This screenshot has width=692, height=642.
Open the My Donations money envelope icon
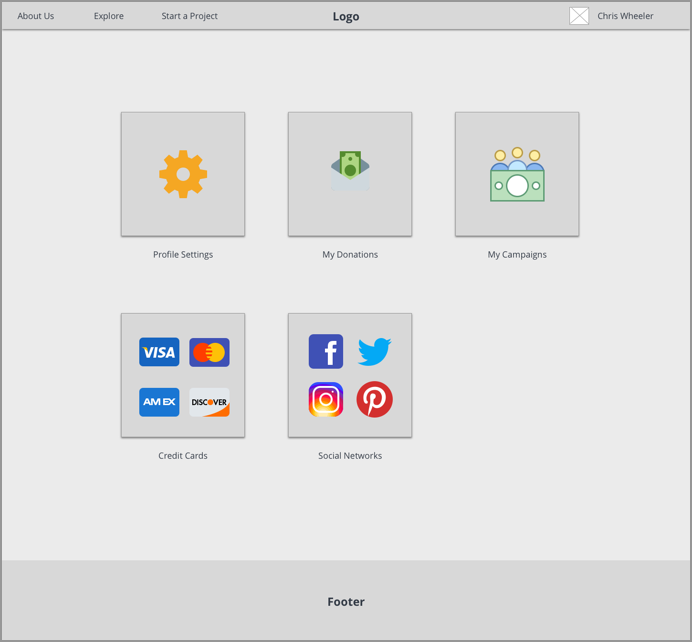(x=350, y=171)
